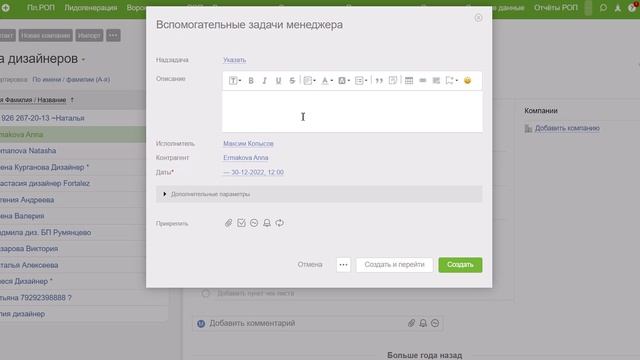This screenshot has width=640, height=360.
Task: Click plus icon in top-left corner
Action: [5, 7]
